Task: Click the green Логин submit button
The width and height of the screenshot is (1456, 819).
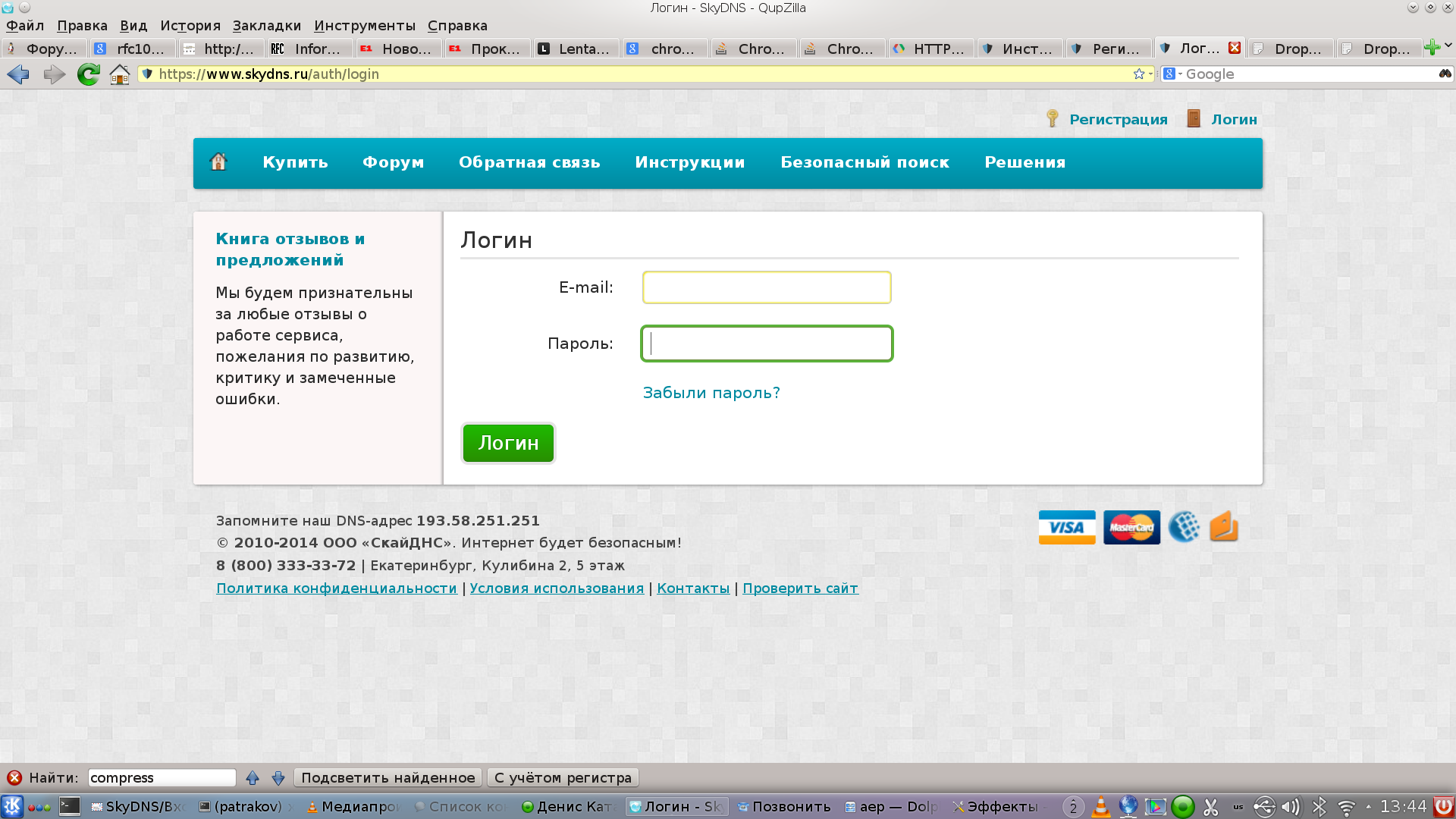Action: [508, 443]
